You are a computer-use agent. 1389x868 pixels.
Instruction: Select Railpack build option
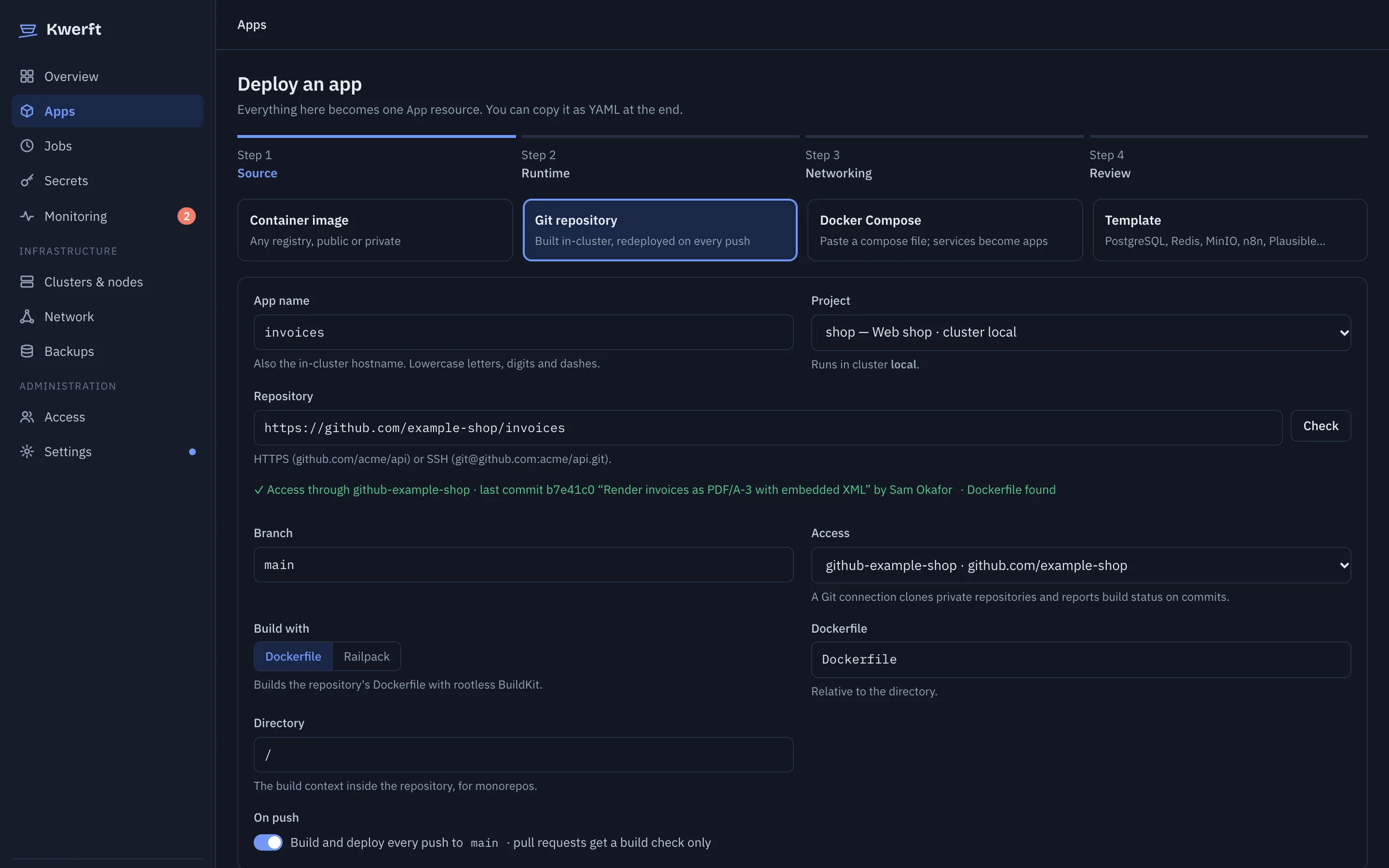click(366, 656)
